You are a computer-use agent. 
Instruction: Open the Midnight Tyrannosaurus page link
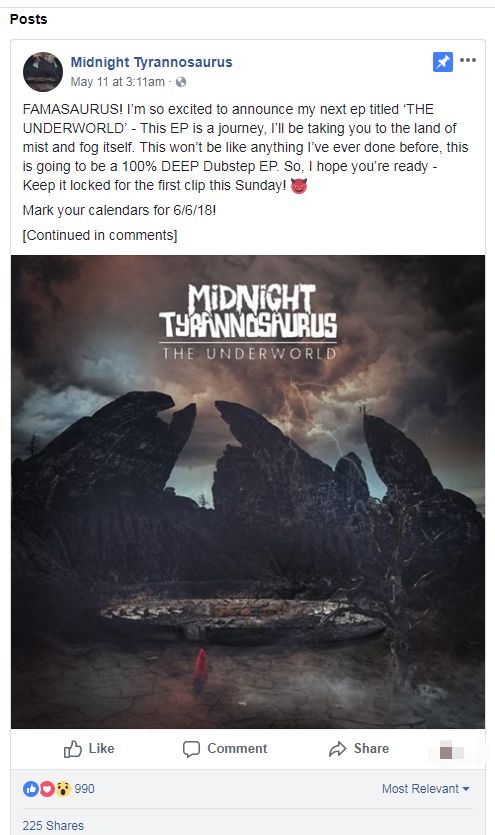pyautogui.click(x=151, y=62)
